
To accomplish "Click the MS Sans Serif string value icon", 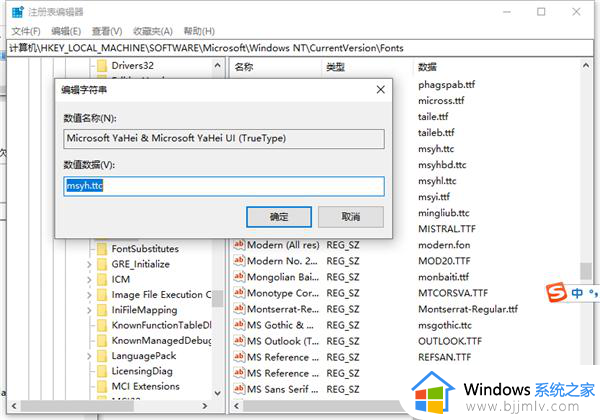I will pyautogui.click(x=239, y=389).
